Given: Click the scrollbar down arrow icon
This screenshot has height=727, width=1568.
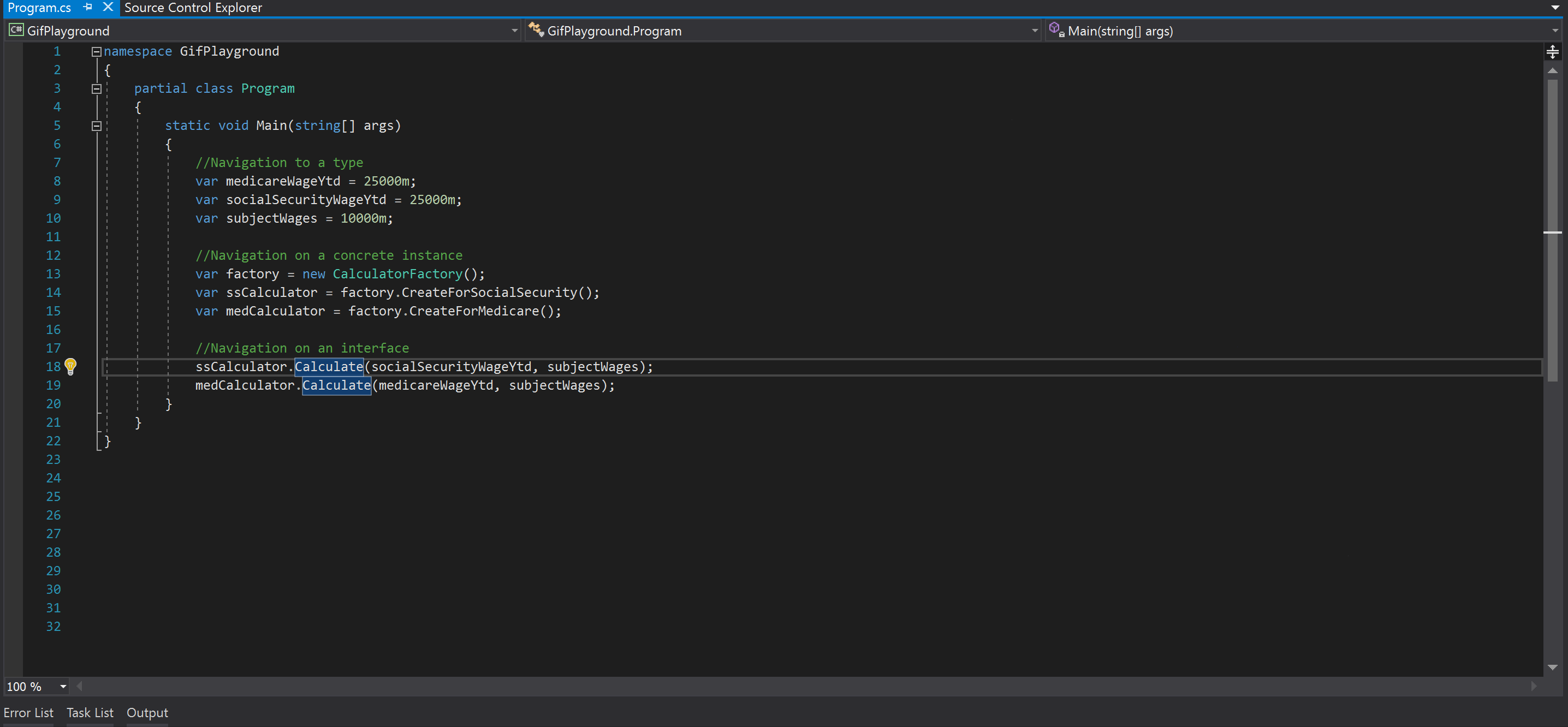Looking at the screenshot, I should 1553,666.
